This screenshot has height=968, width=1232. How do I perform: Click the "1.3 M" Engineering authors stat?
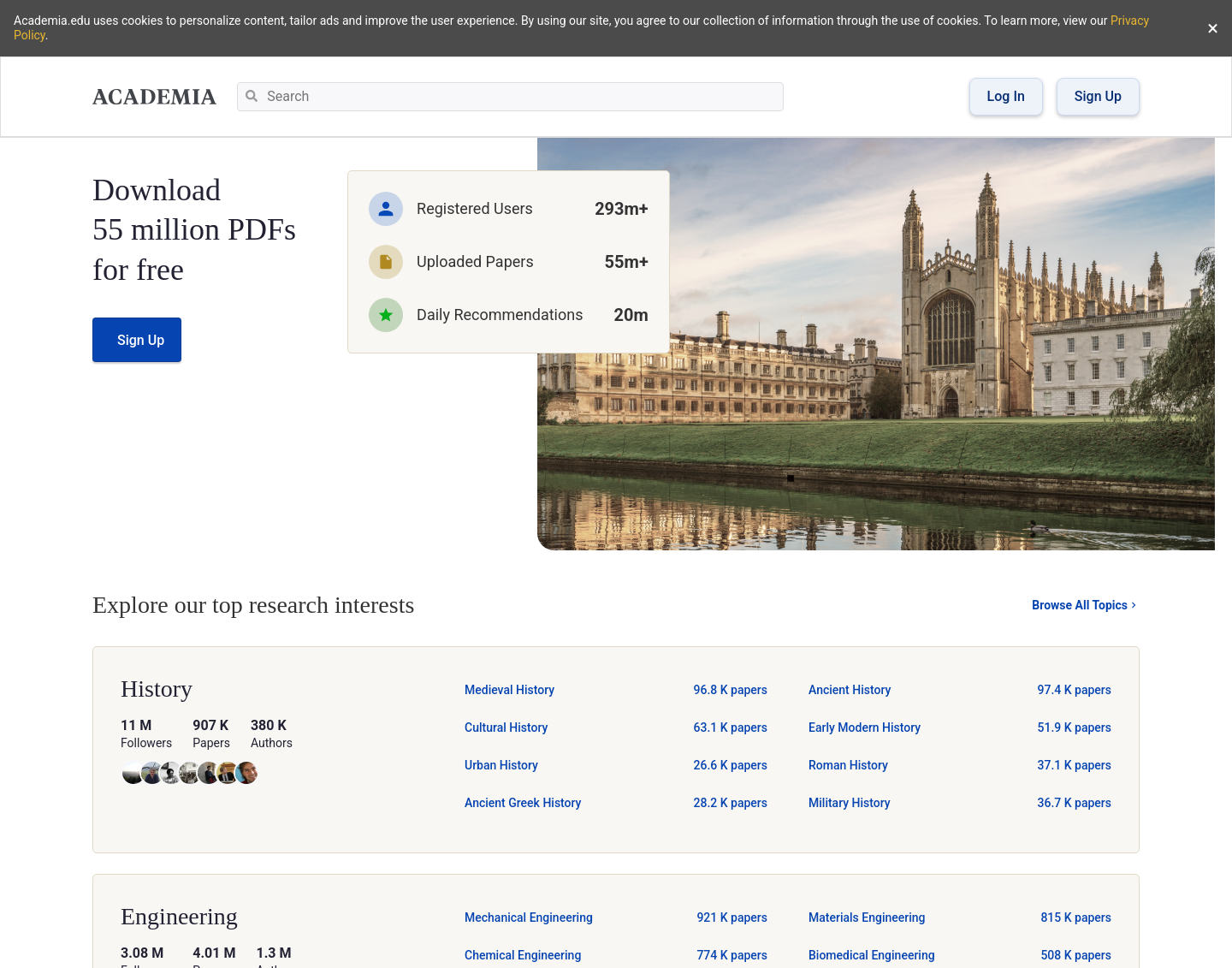point(274,953)
